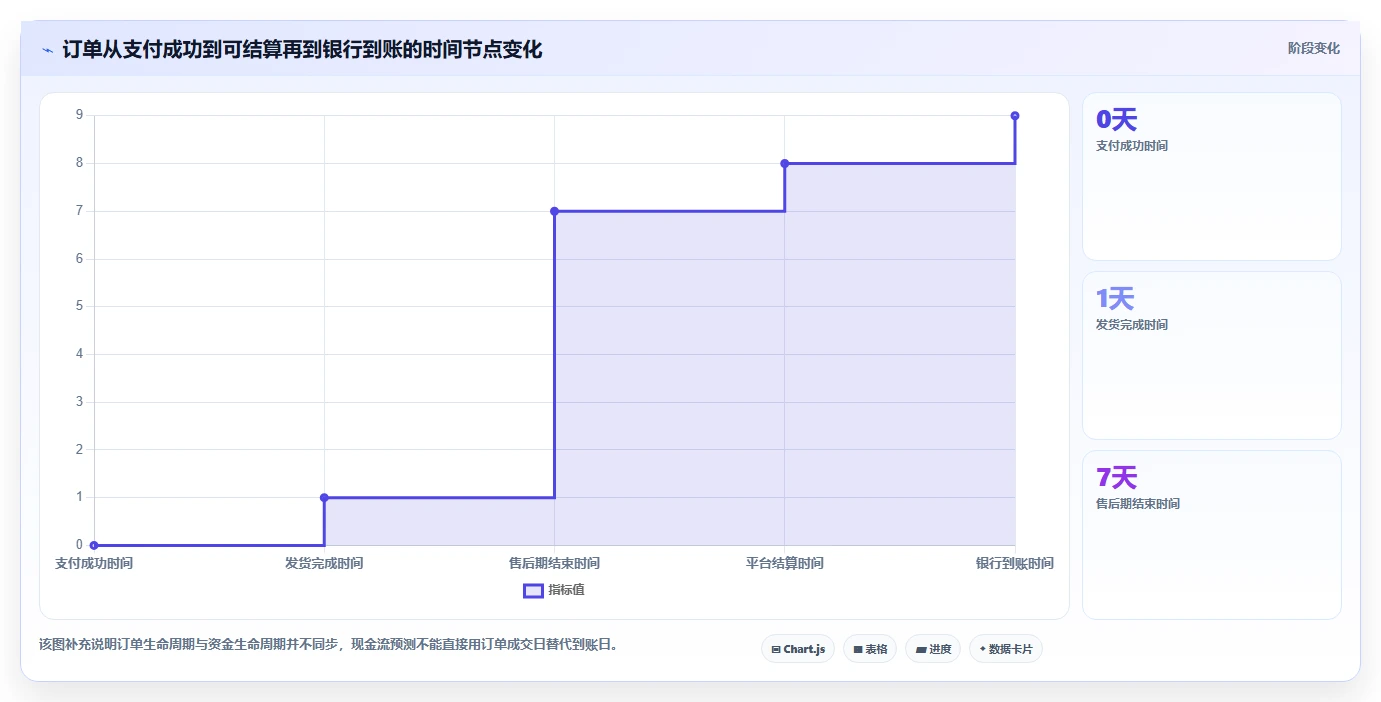
Task: Select the 表格 chip
Action: pos(870,649)
